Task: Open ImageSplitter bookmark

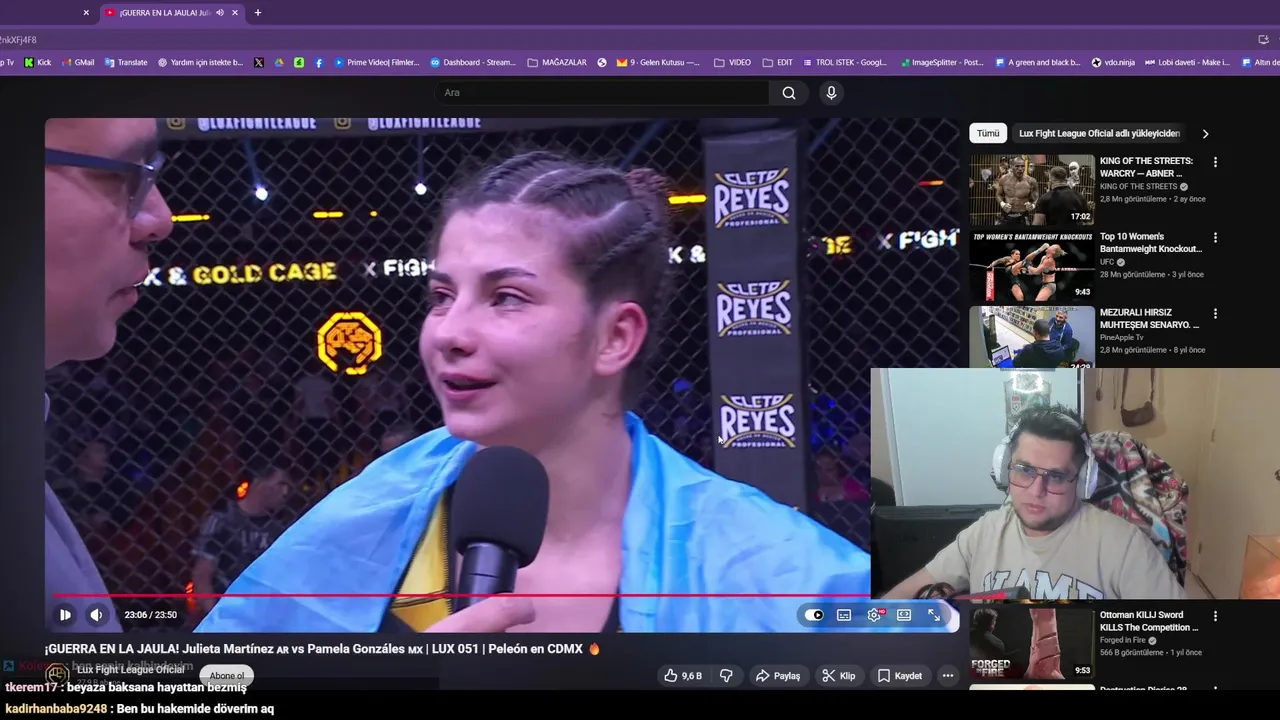Action: click(x=941, y=62)
